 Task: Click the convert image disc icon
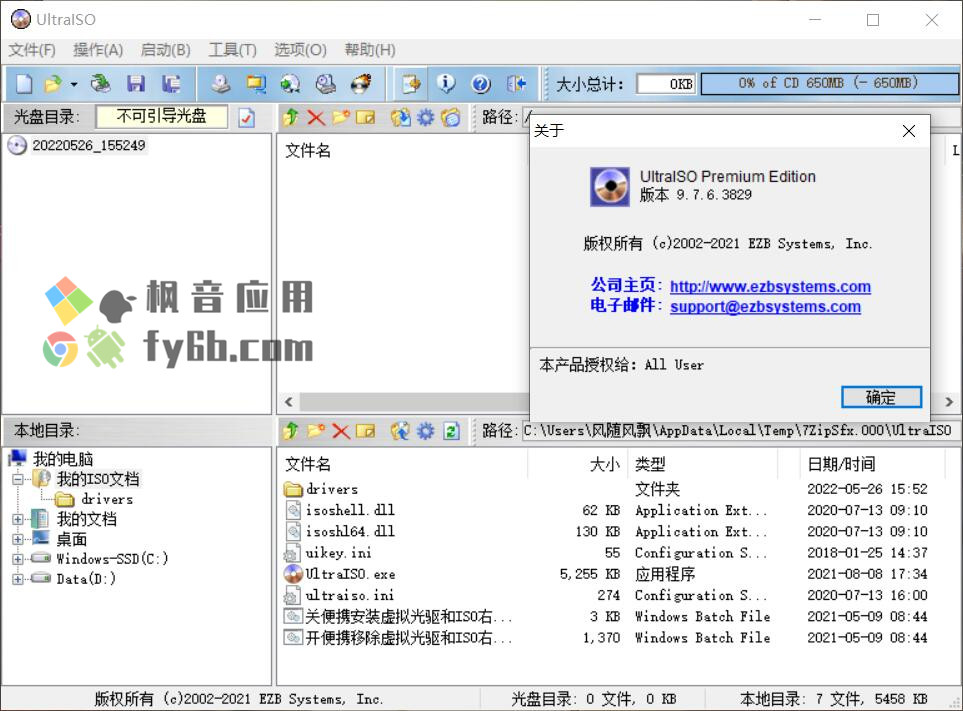[x=290, y=84]
